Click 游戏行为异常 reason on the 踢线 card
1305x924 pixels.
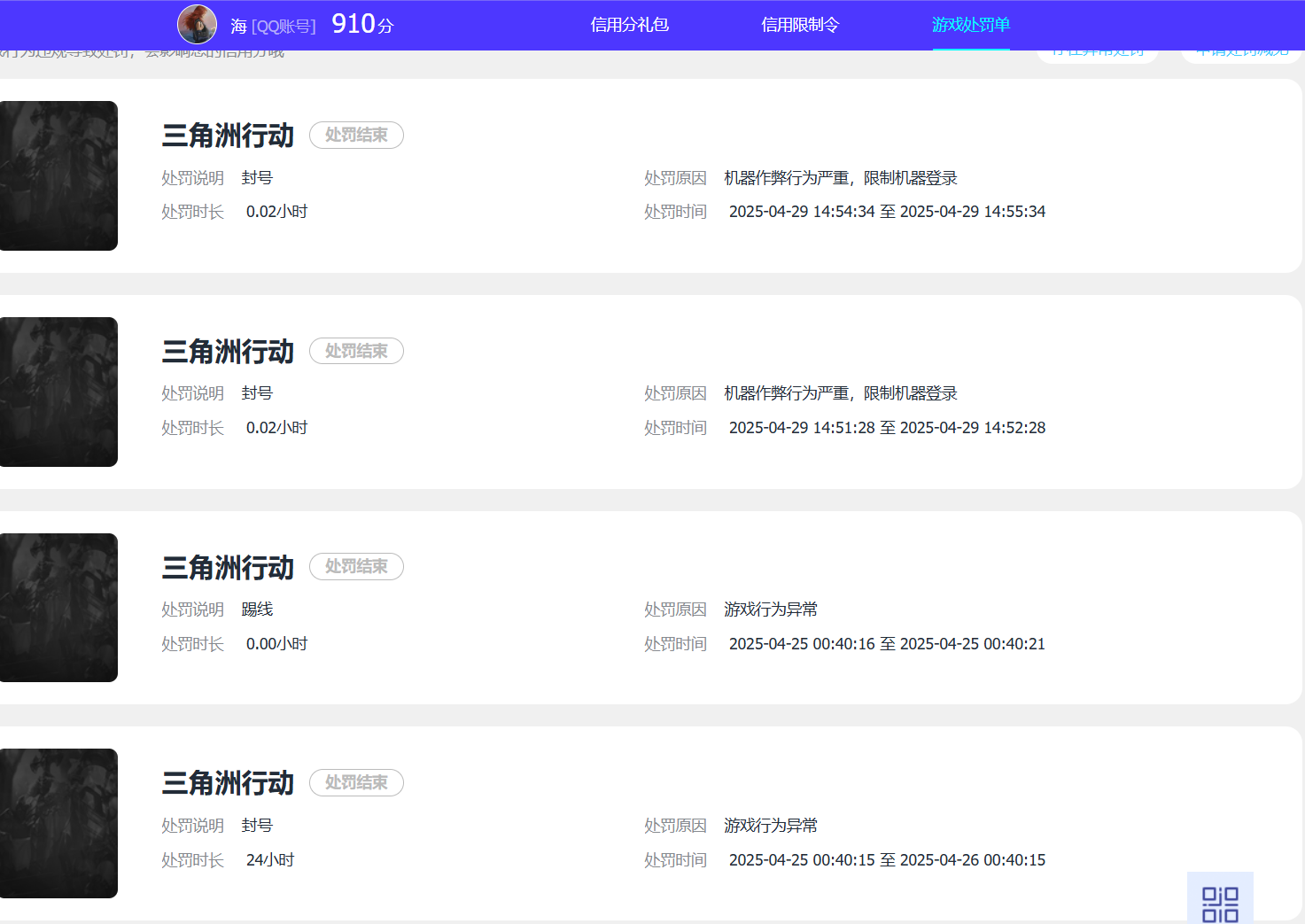point(771,610)
